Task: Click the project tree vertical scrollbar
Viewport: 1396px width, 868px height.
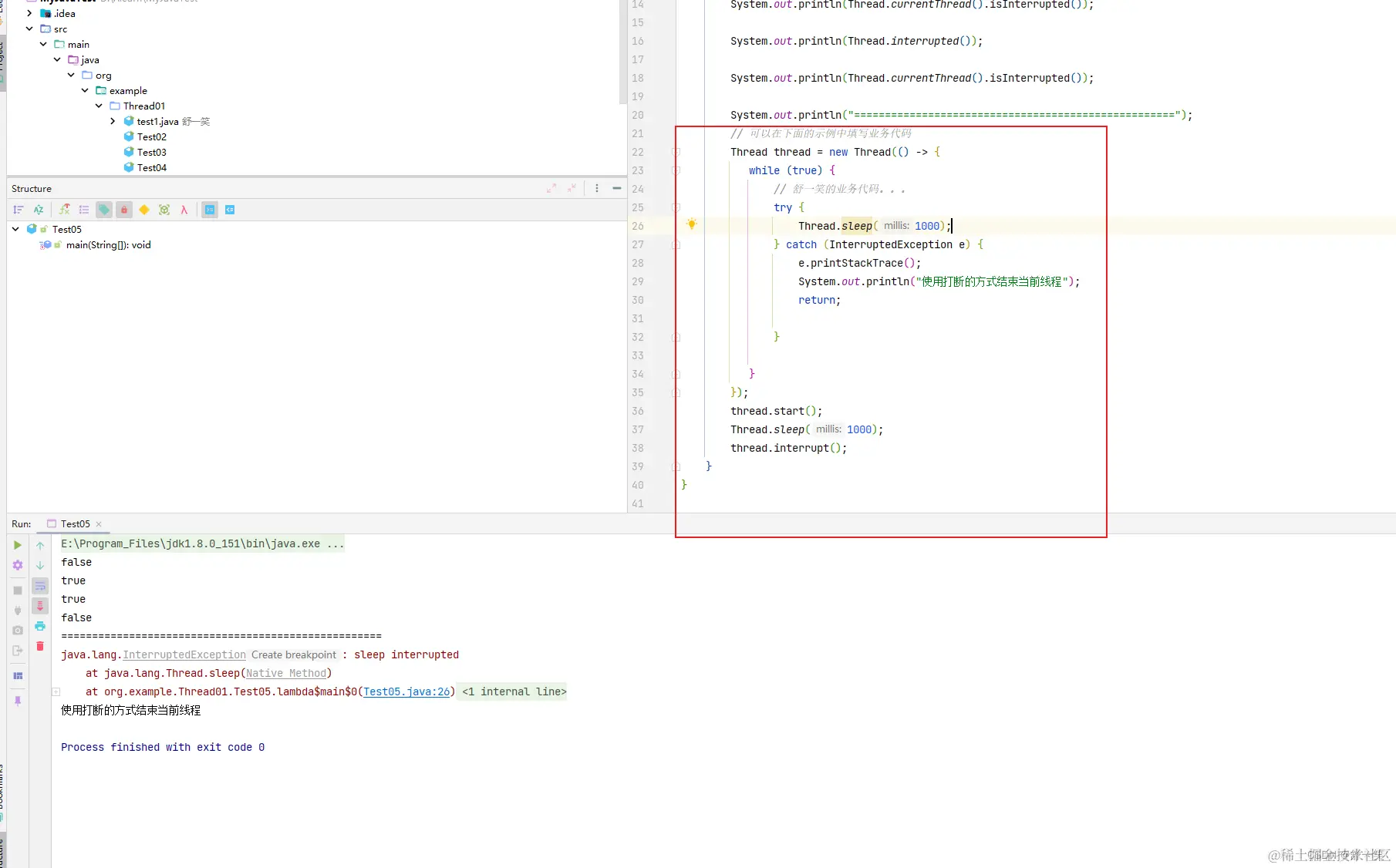Action: click(623, 51)
